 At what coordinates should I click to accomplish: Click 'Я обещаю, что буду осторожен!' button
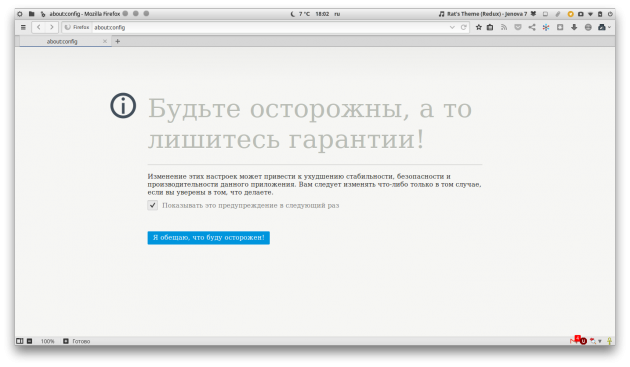(209, 238)
